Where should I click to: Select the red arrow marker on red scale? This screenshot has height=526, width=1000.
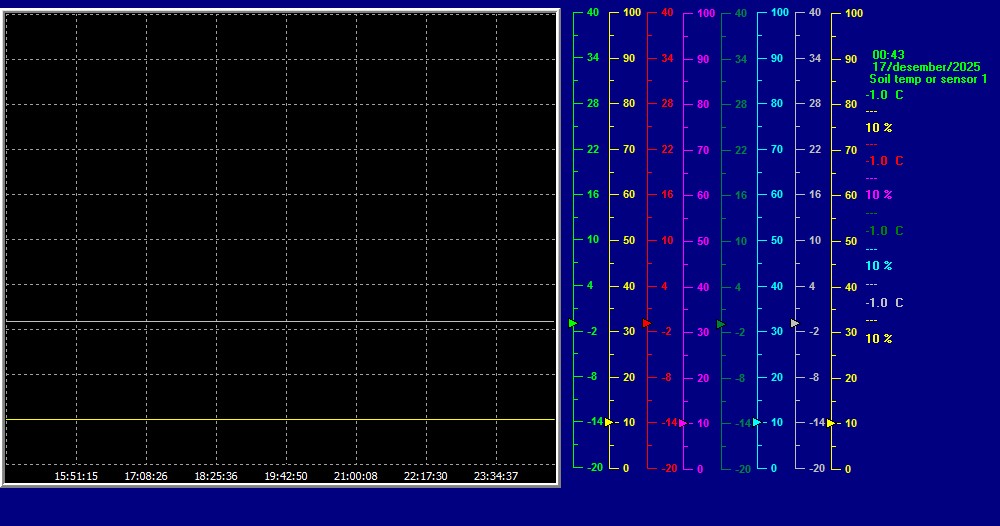click(x=646, y=323)
